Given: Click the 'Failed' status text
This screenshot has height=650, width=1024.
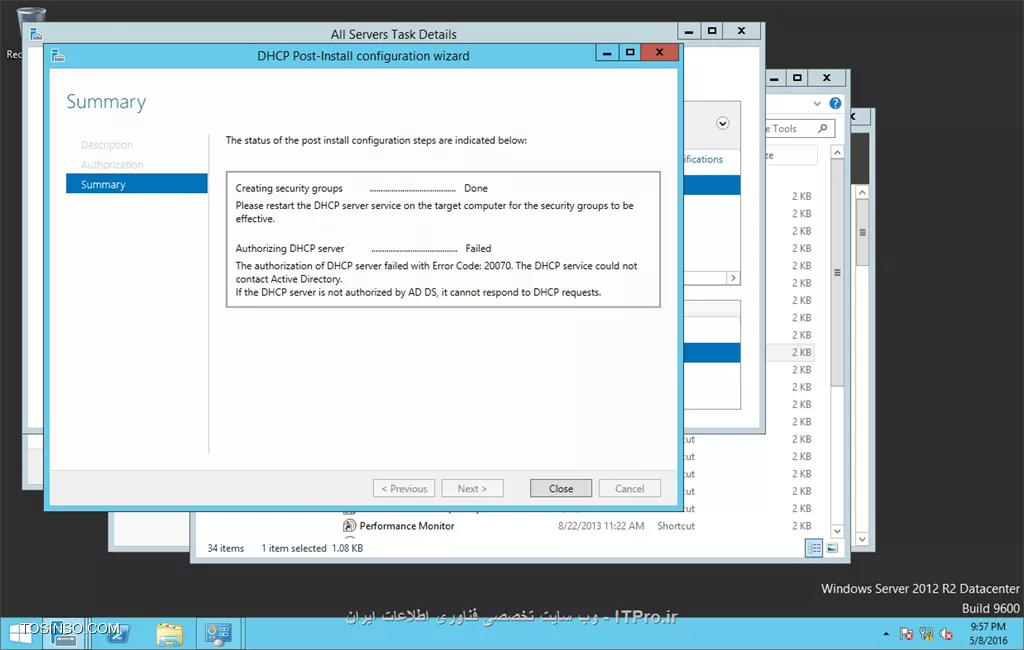Looking at the screenshot, I should (x=478, y=248).
